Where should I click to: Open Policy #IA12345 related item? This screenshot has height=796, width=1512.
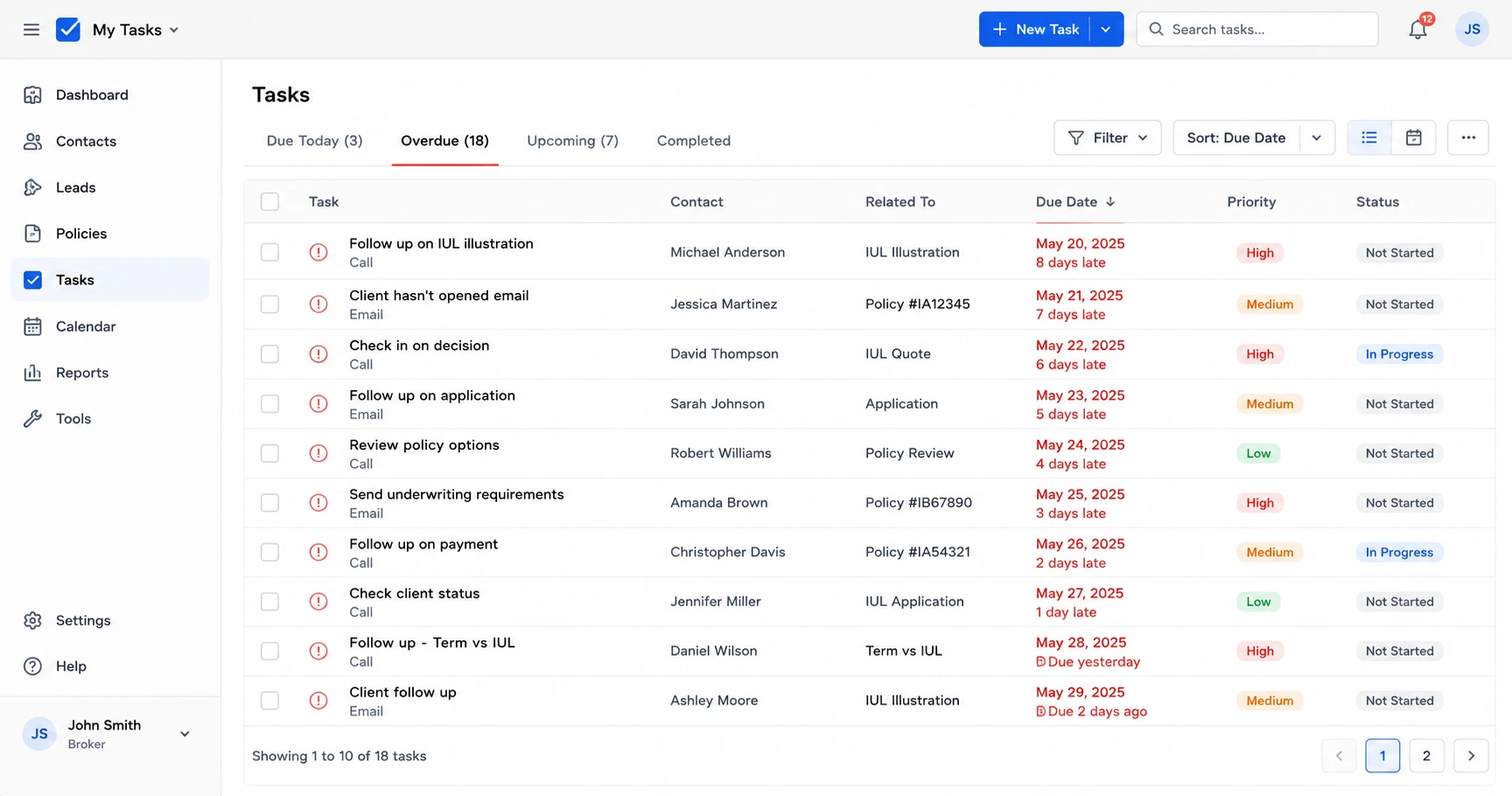point(917,304)
